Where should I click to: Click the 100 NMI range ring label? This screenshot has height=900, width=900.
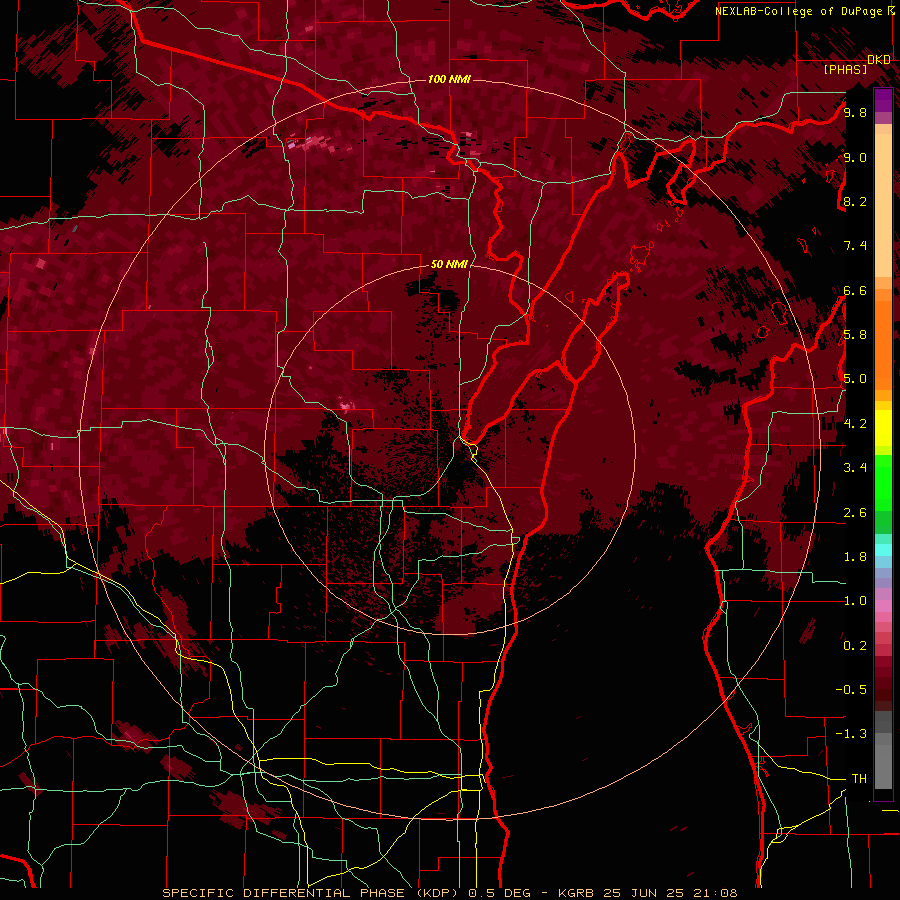(449, 79)
